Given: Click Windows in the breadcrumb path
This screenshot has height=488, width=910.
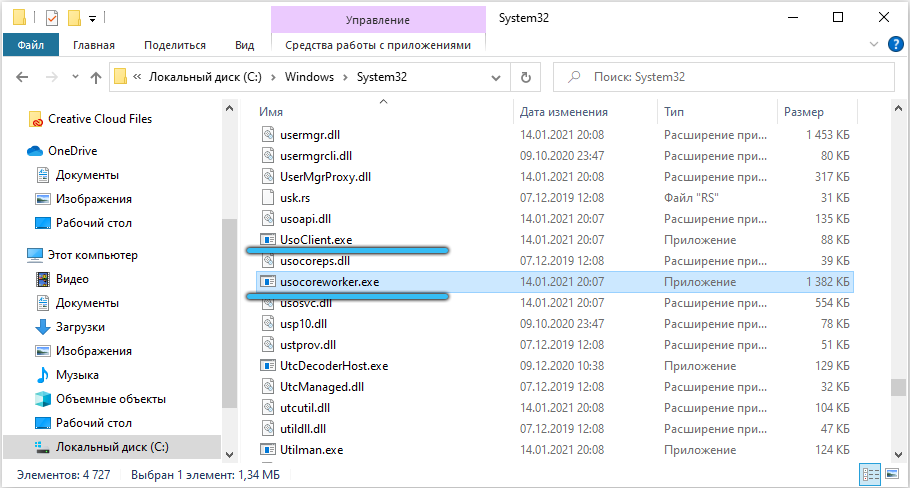Looking at the screenshot, I should pos(309,77).
